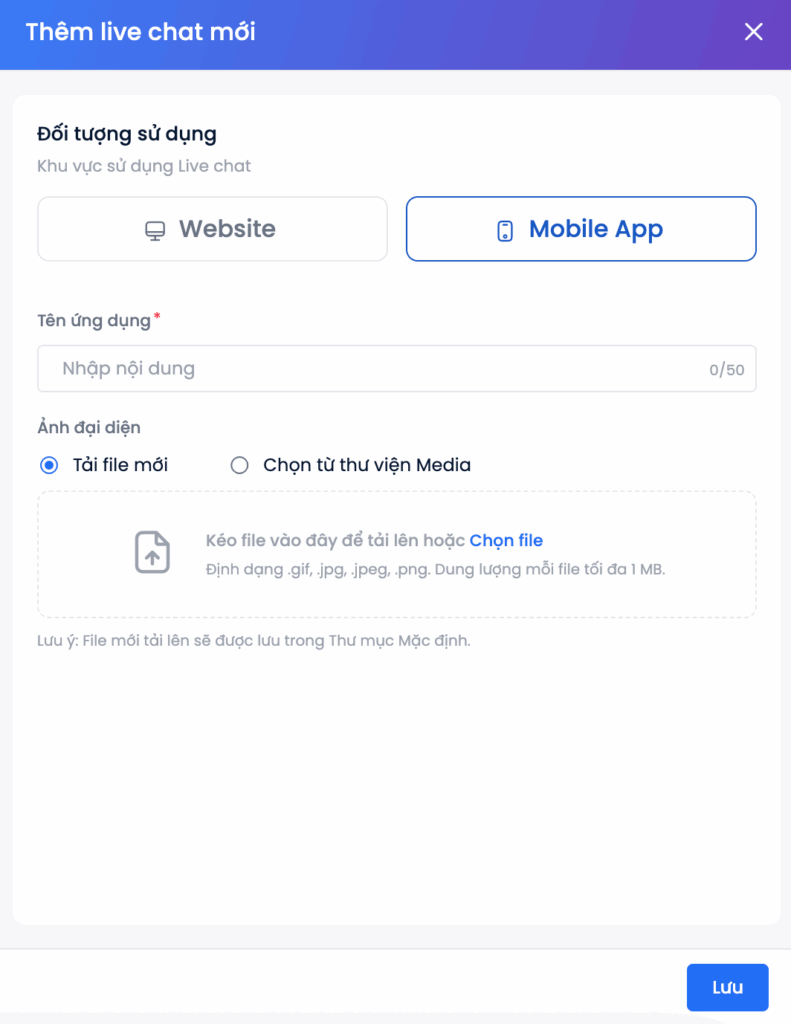Viewport: 791px width, 1024px height.
Task: Select the Mobile App usage option
Action: tap(581, 229)
